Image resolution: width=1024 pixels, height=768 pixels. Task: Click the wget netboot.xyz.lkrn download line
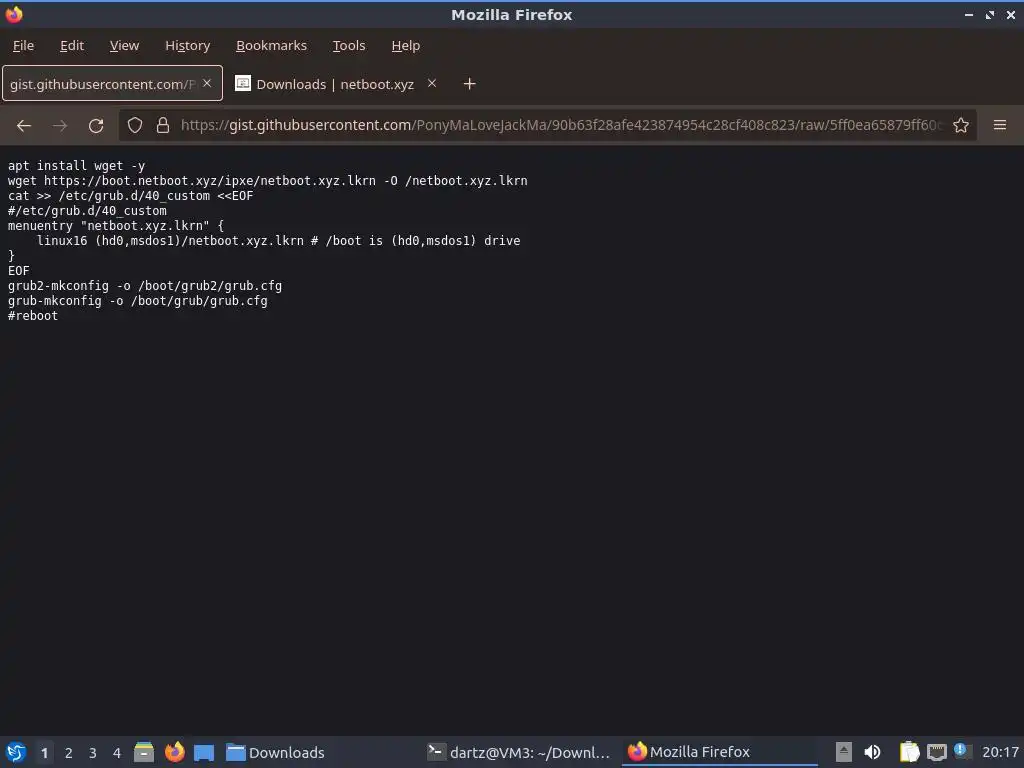click(268, 181)
